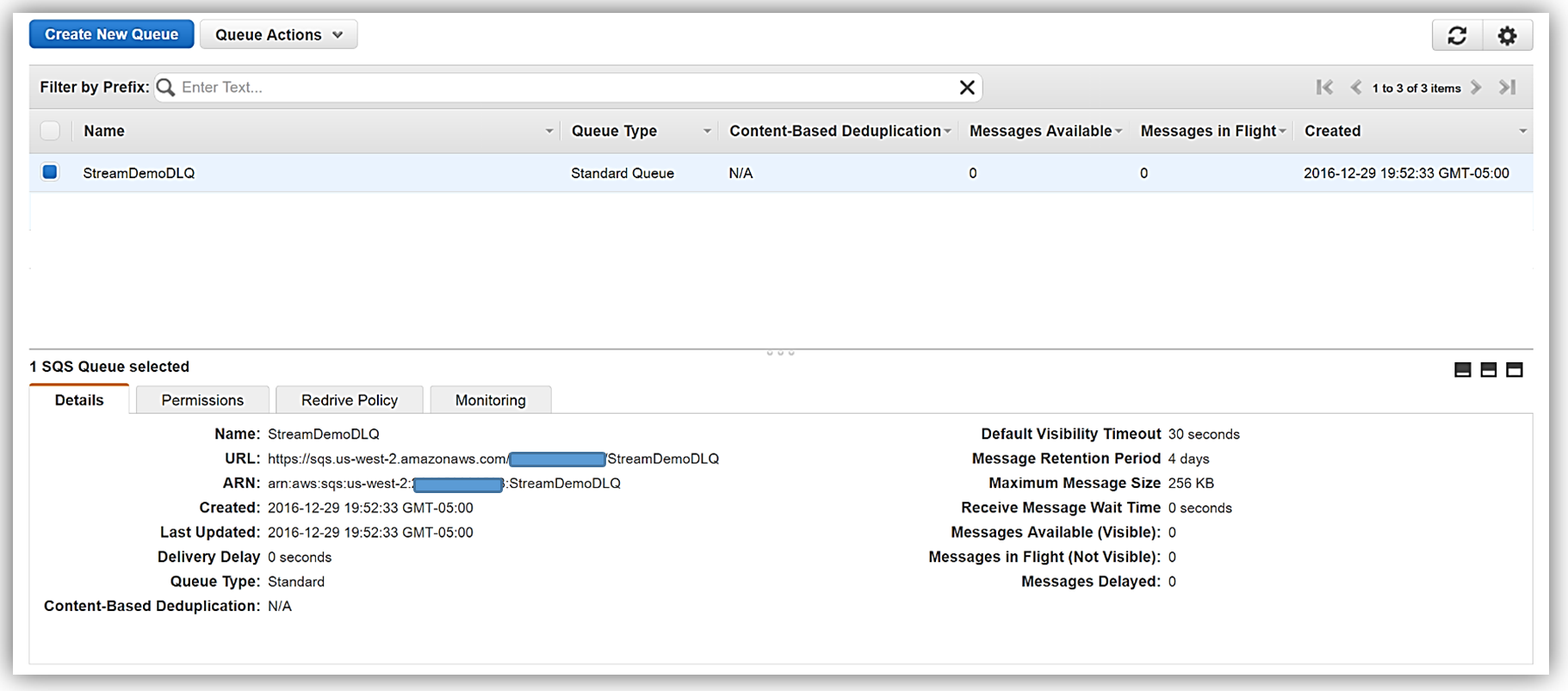Click the refresh queue list icon
The height and width of the screenshot is (691, 1568).
click(x=1457, y=35)
